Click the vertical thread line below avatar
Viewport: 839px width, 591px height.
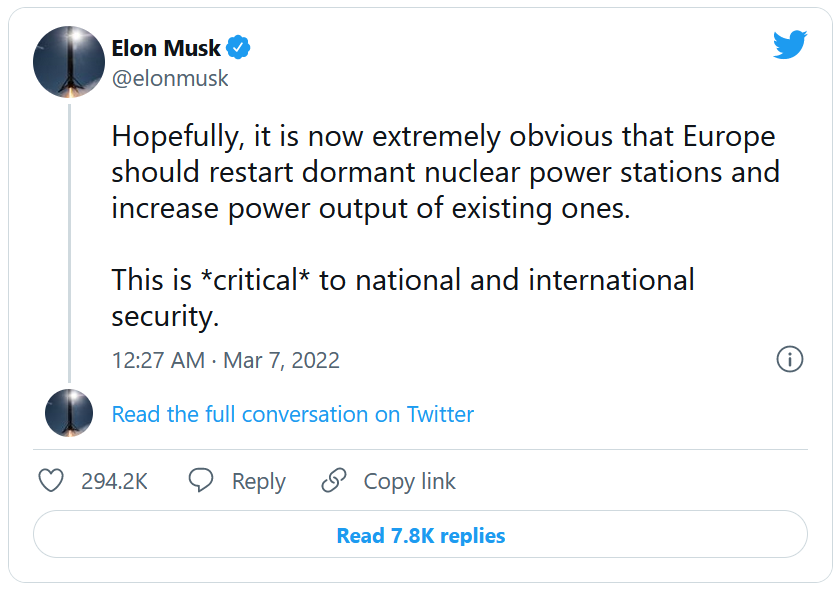69,240
